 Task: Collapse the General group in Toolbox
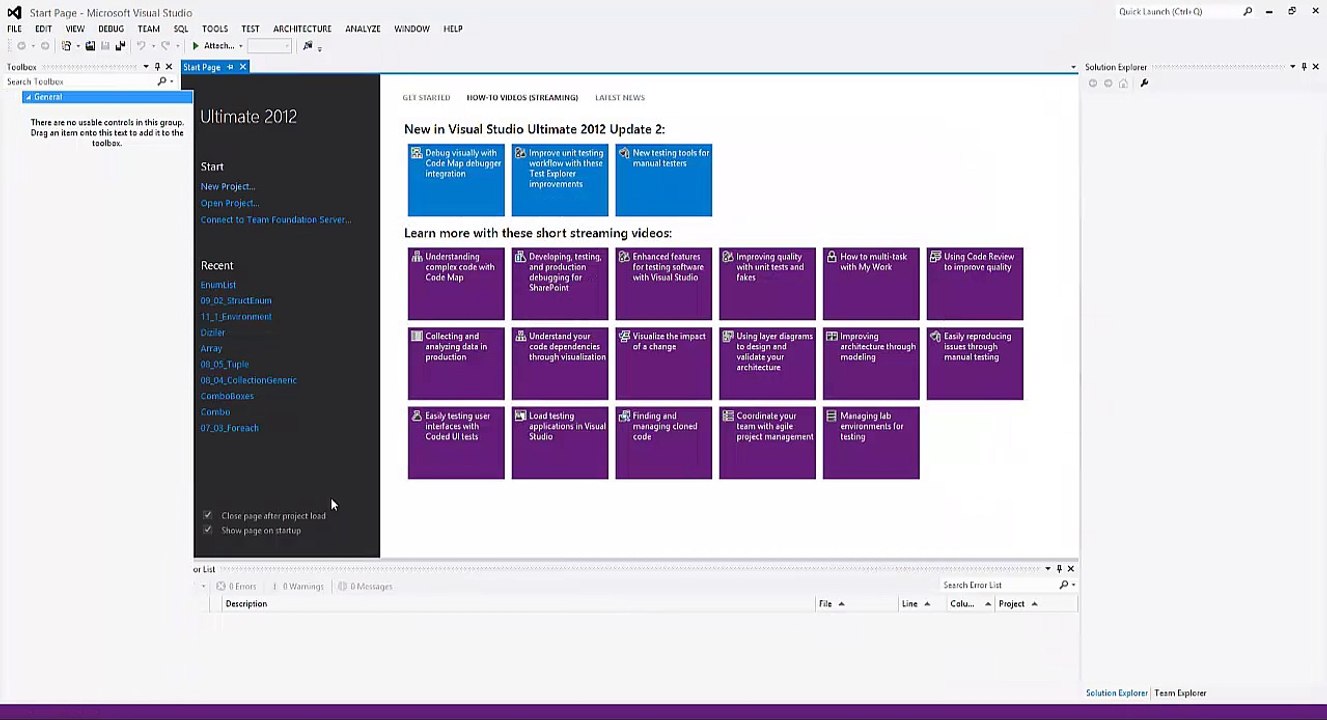(28, 97)
